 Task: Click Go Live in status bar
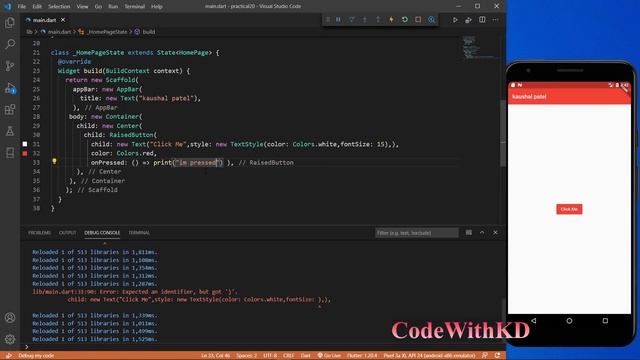329,356
